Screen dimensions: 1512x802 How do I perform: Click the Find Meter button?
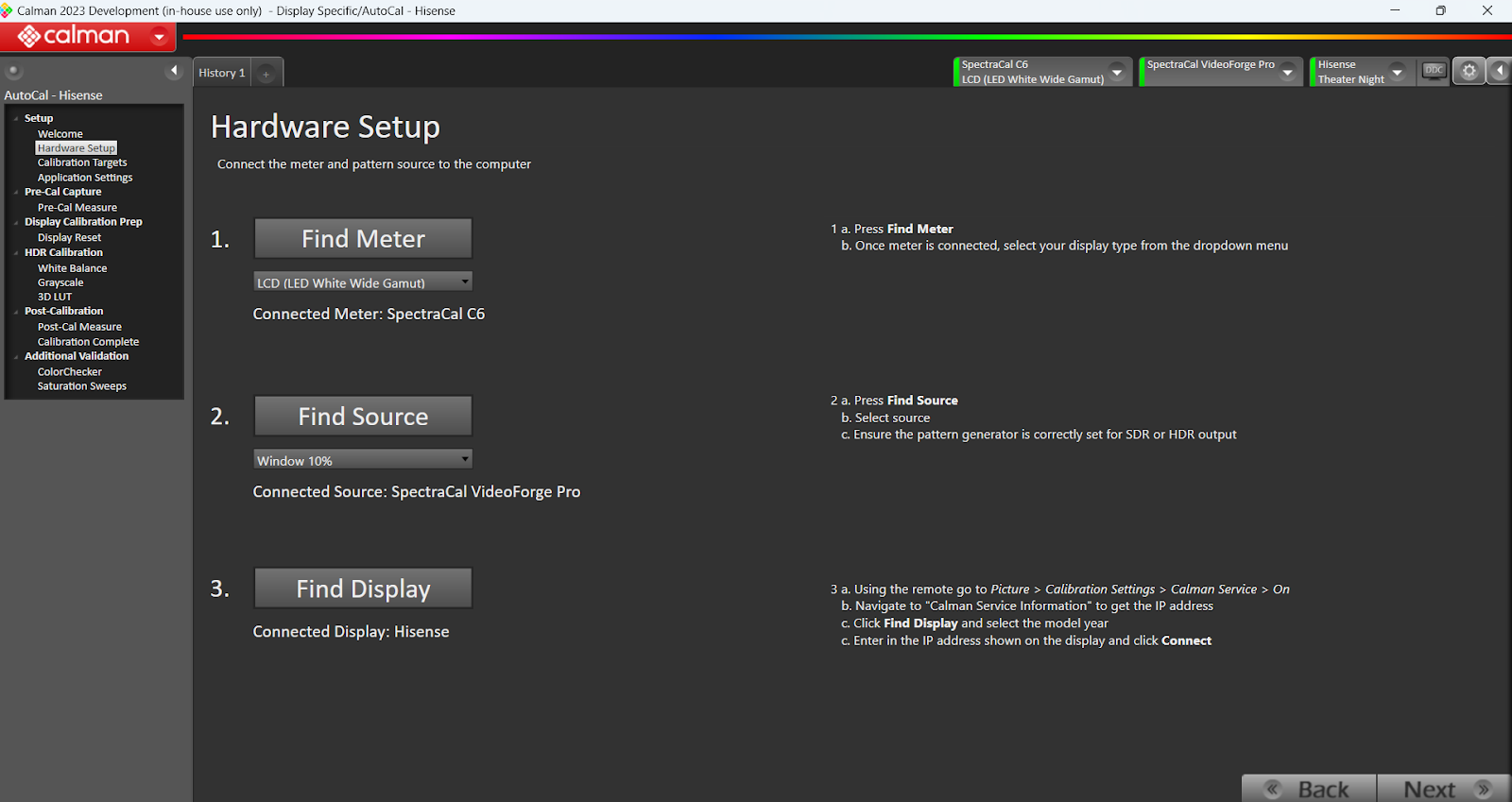(363, 238)
